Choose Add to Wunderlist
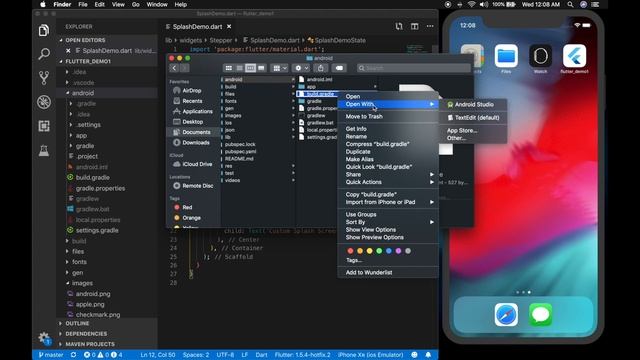This screenshot has width=640, height=360. 369,273
